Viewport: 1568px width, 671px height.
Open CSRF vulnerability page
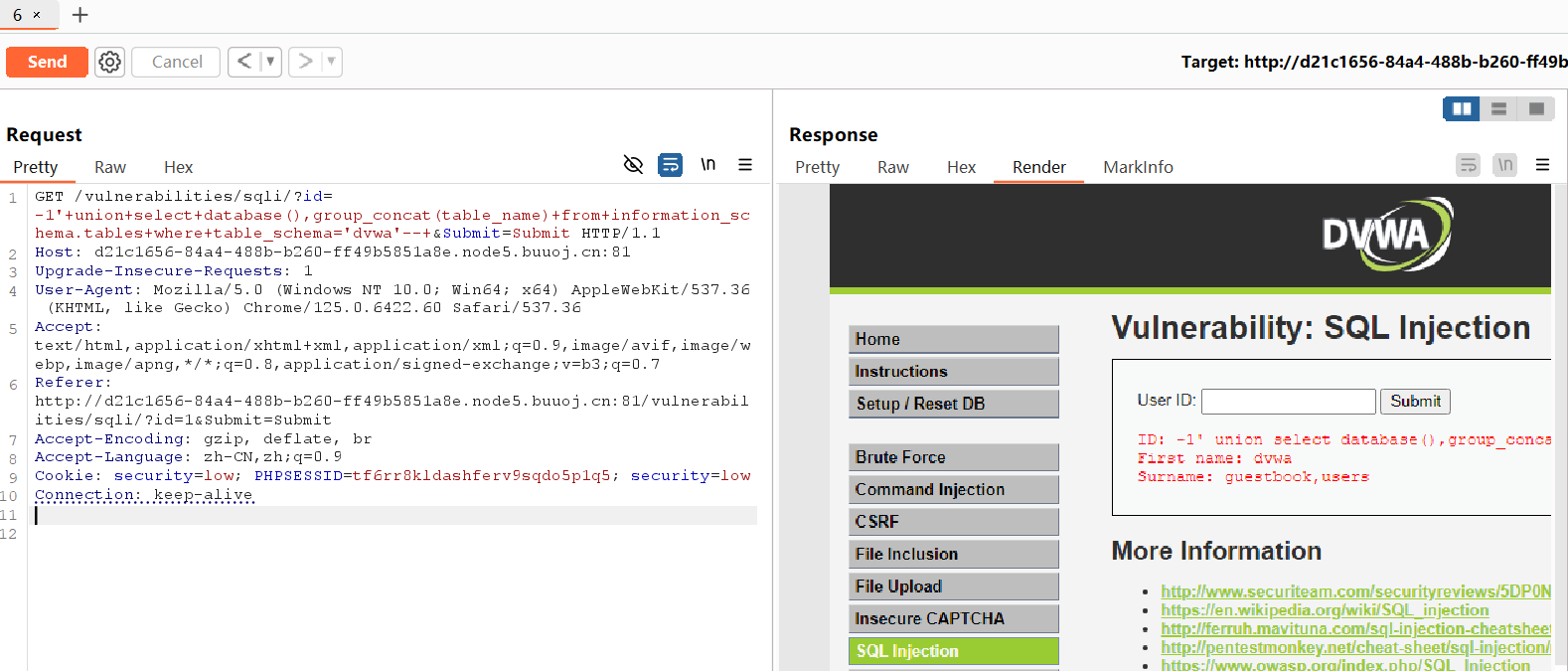click(954, 522)
